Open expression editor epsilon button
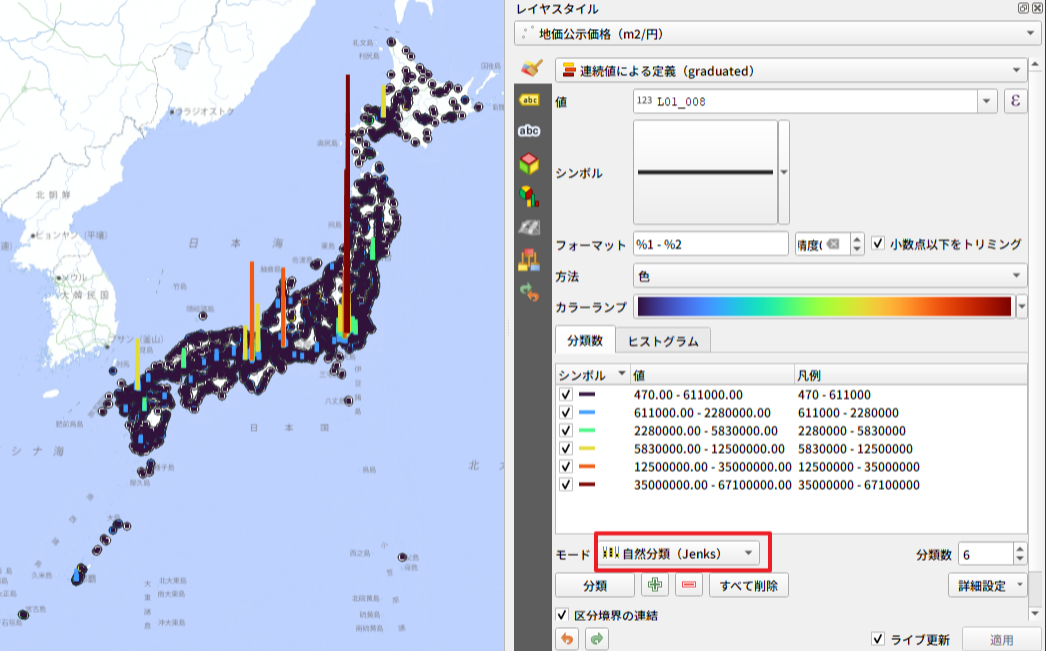This screenshot has width=1046, height=651. [1016, 101]
